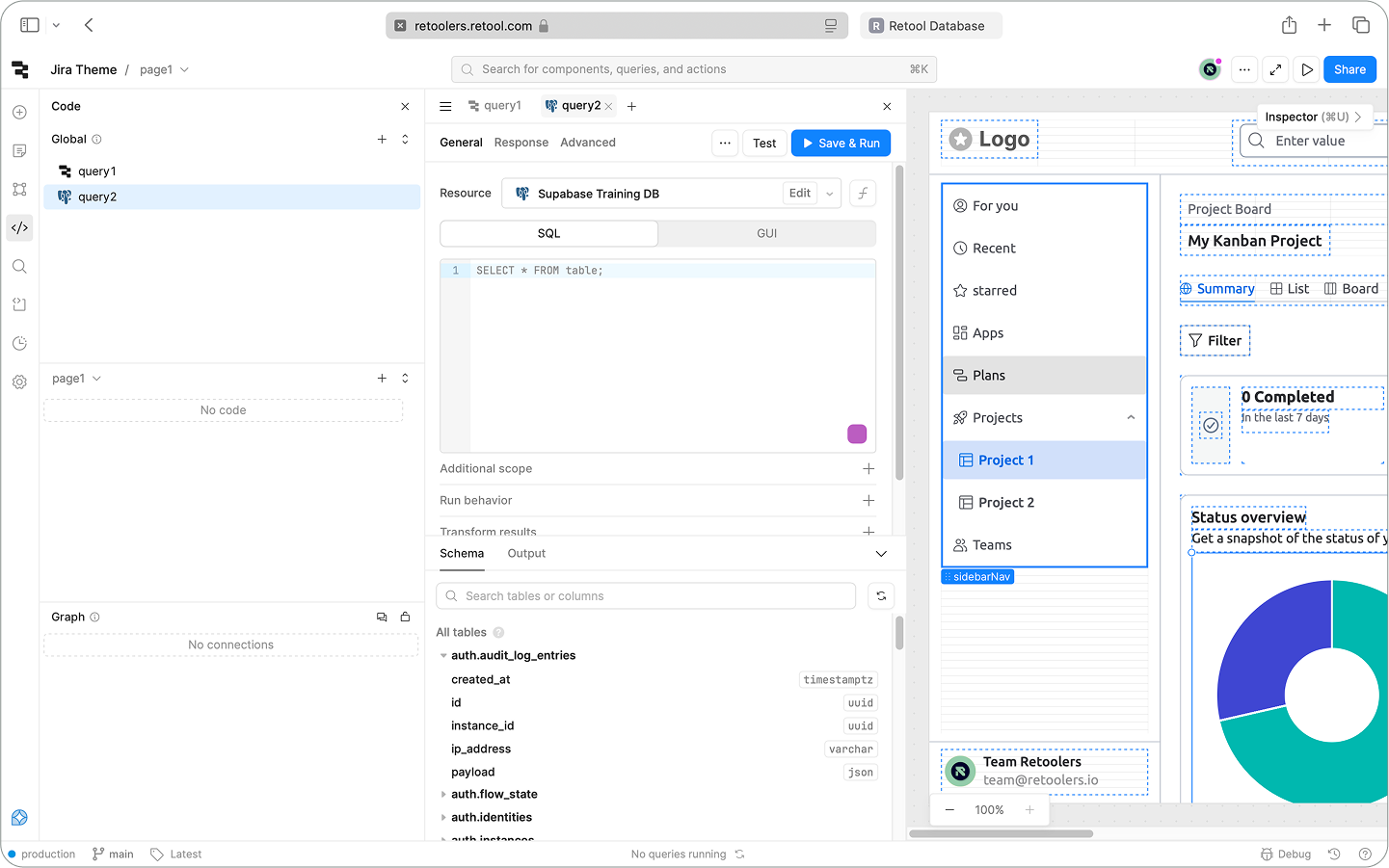The image size is (1389, 868).
Task: Switch to the Schema tab
Action: click(462, 554)
